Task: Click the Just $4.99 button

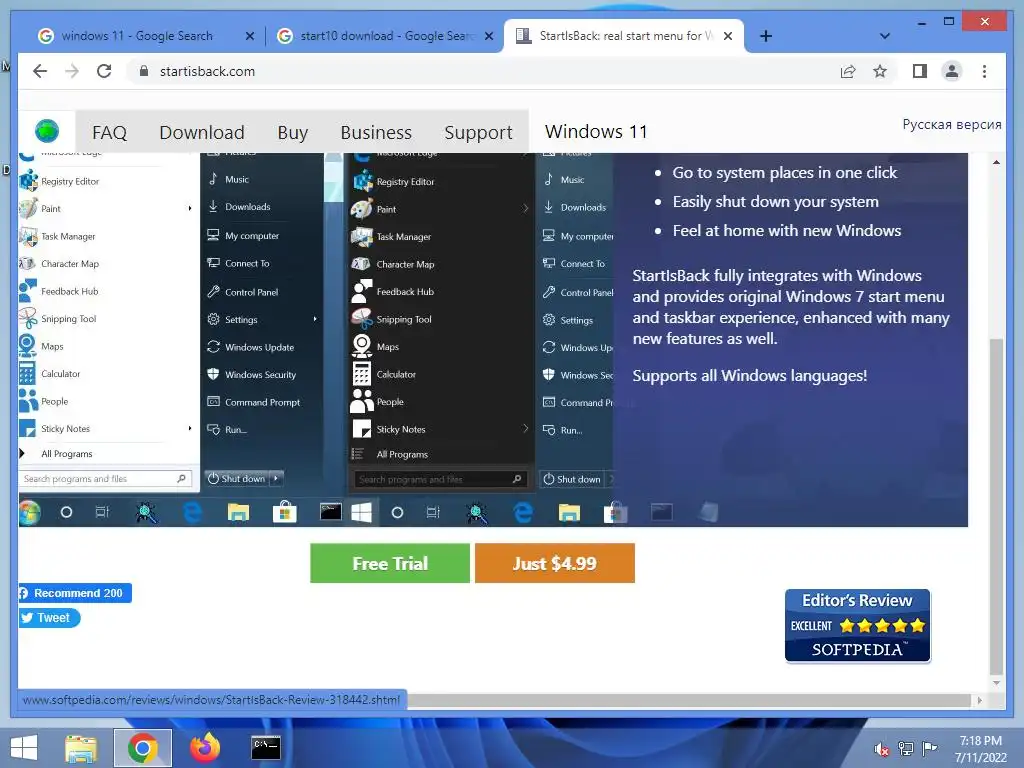Action: [554, 563]
